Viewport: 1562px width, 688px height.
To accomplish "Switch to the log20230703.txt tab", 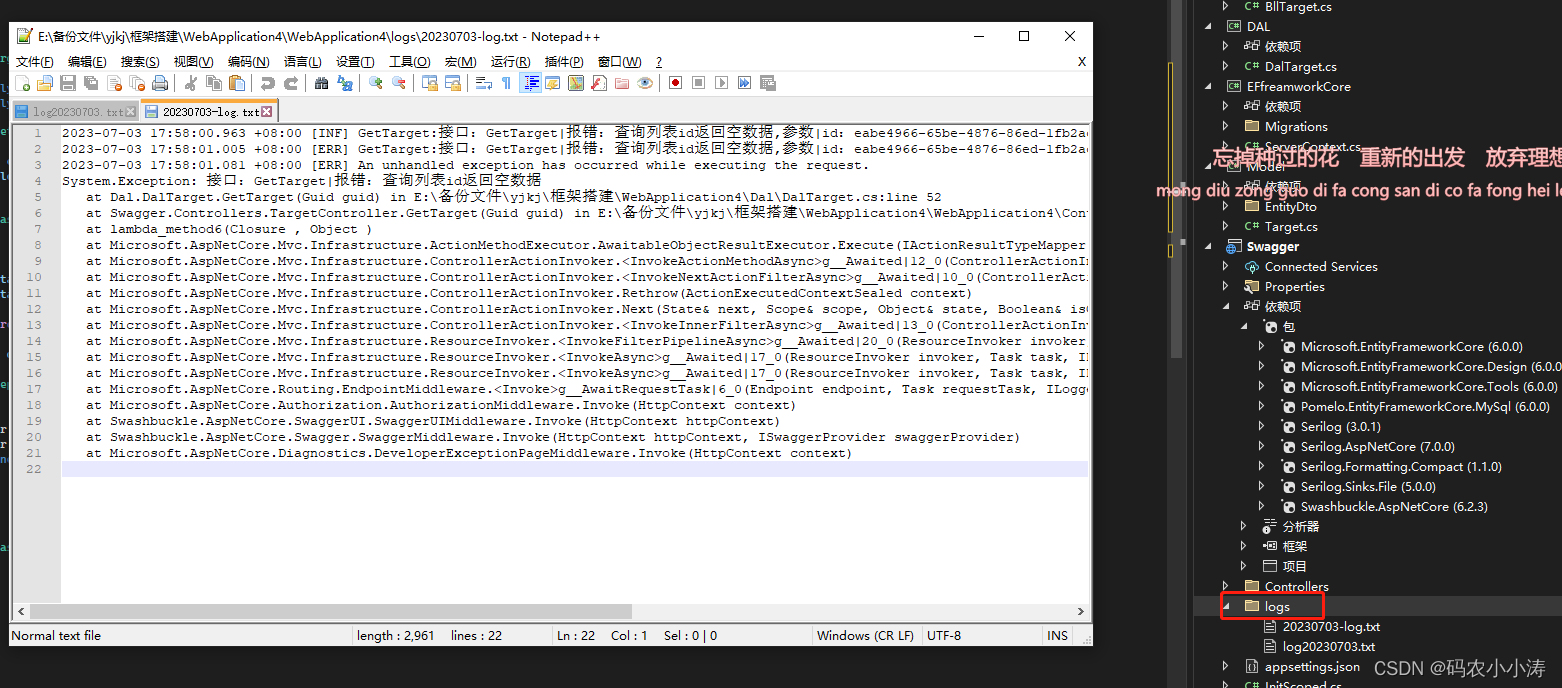I will tap(75, 111).
